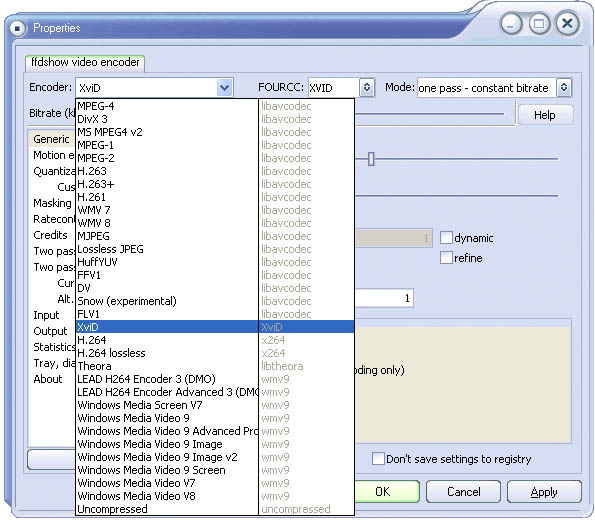Select the H.261 encoder entry

[215, 197]
